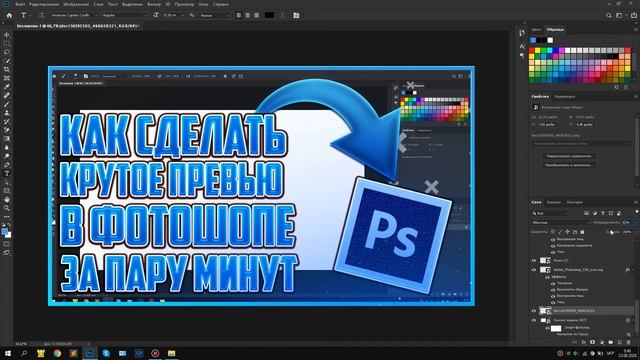The height and width of the screenshot is (360, 640).
Task: Open Skype from the taskbar
Action: (x=106, y=353)
